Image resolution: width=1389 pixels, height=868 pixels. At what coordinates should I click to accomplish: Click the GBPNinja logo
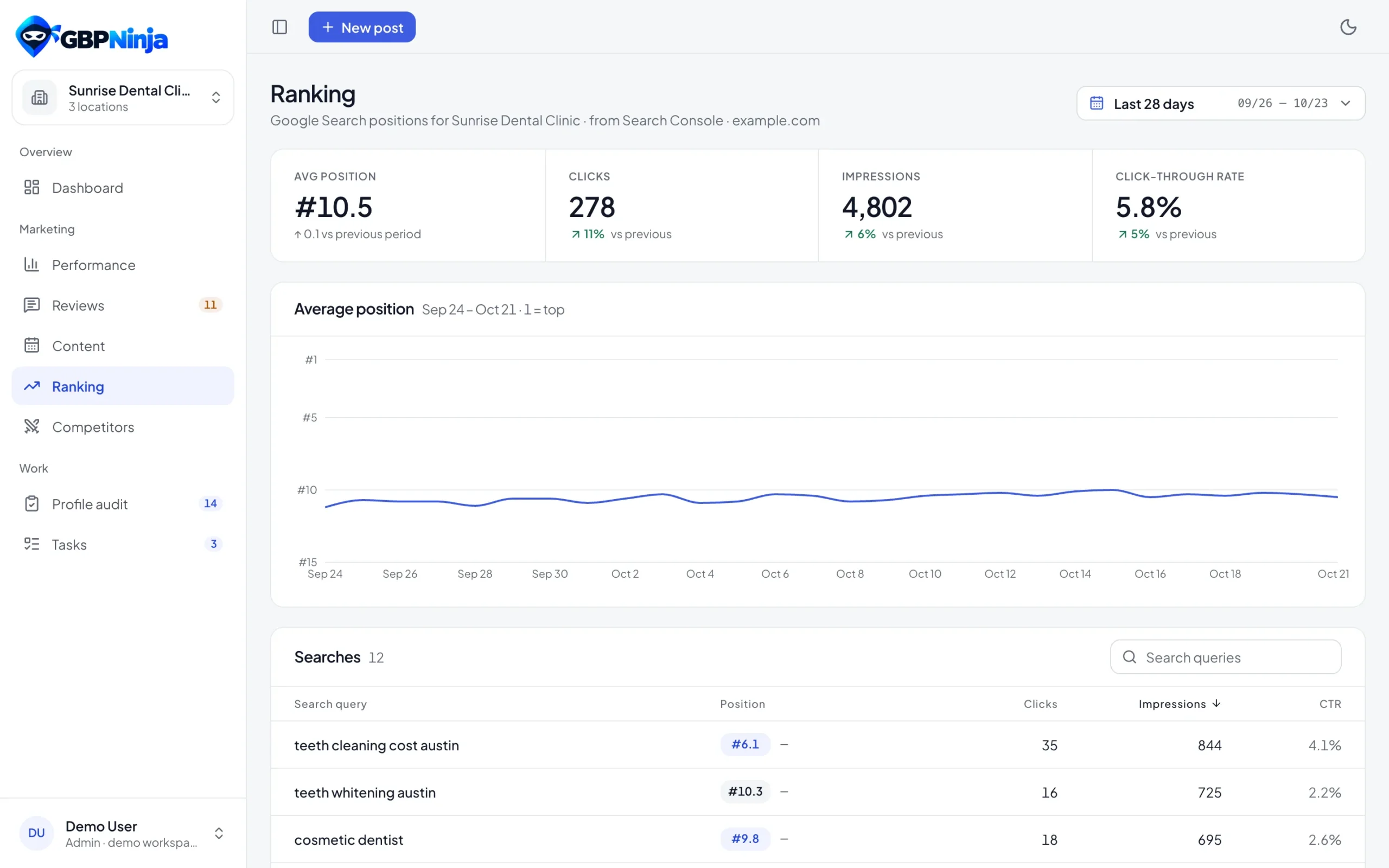coord(92,37)
